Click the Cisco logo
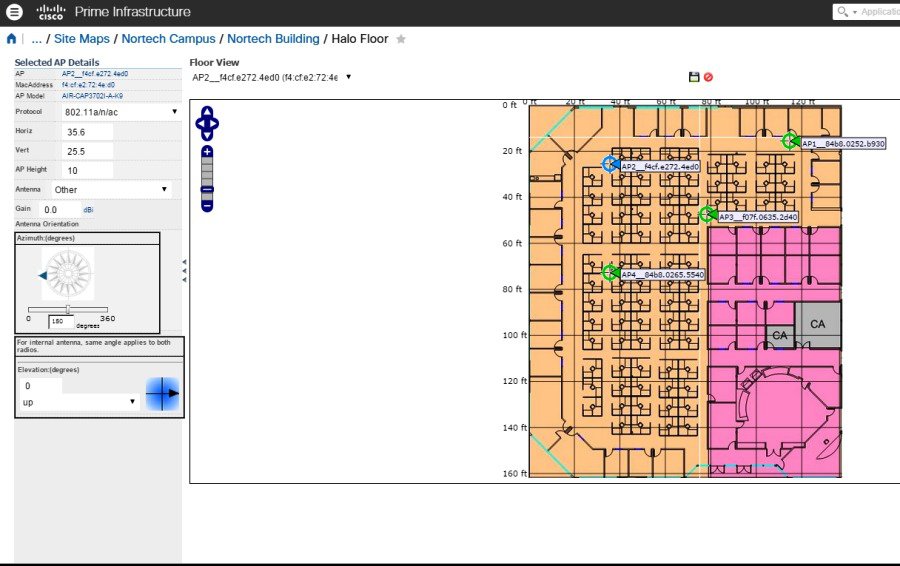The image size is (900, 566). click(x=51, y=12)
